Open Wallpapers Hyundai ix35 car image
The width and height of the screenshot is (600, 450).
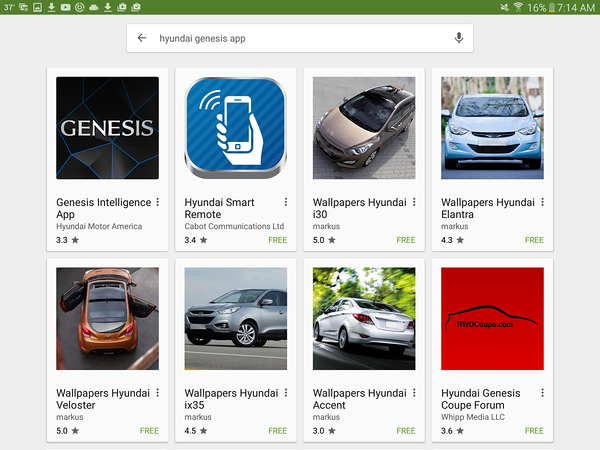pyautogui.click(x=236, y=318)
